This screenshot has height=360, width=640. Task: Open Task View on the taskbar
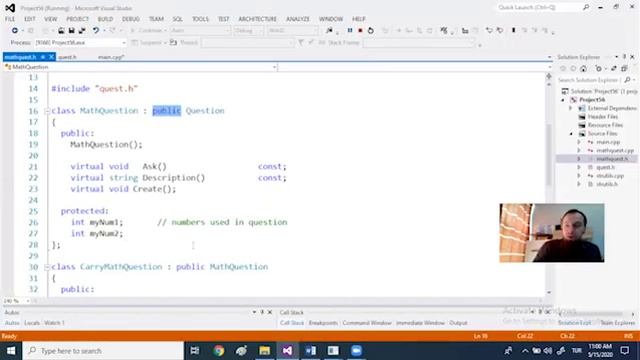[x=195, y=351]
